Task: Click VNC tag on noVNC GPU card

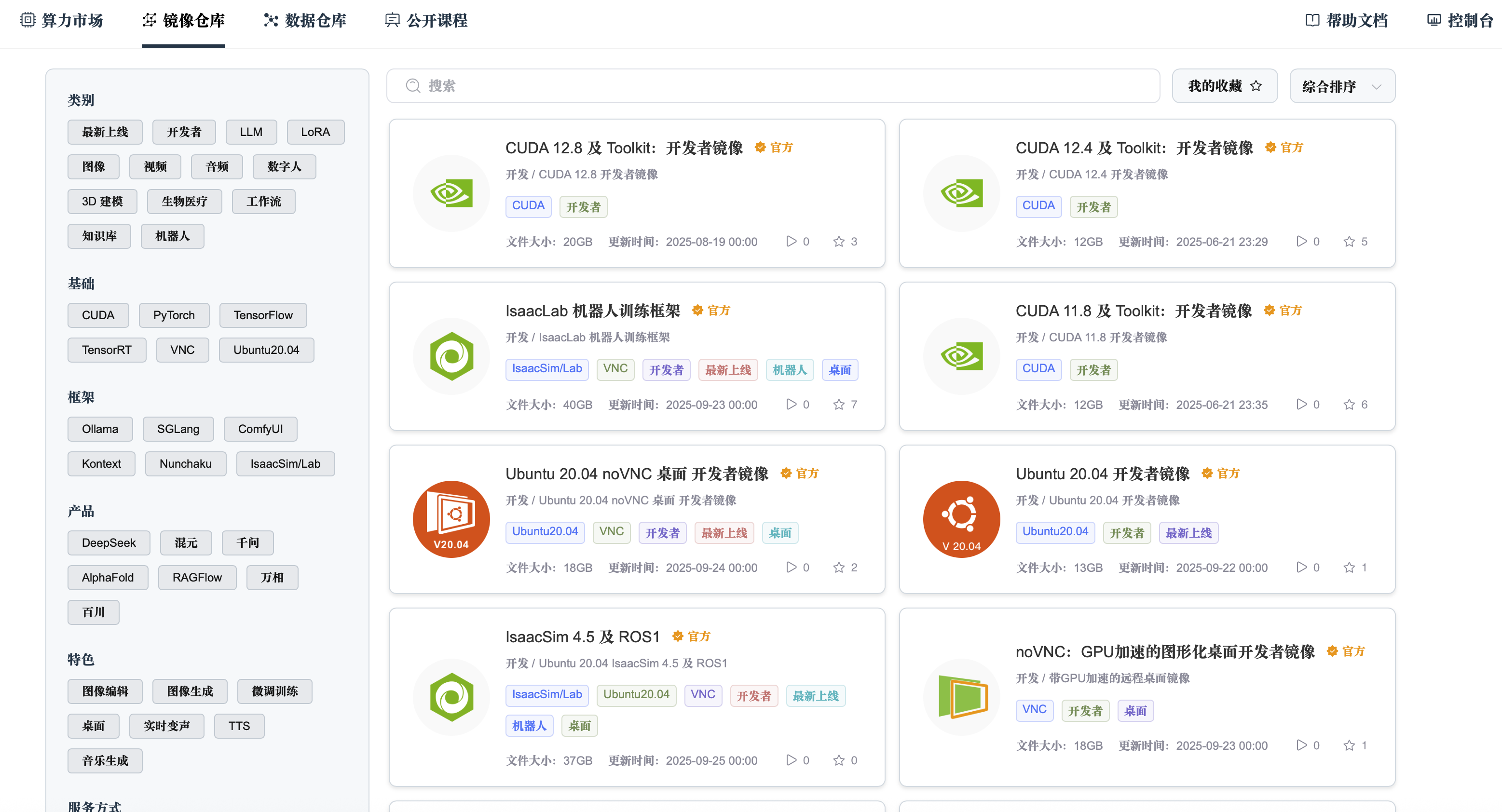Action: [x=1035, y=710]
